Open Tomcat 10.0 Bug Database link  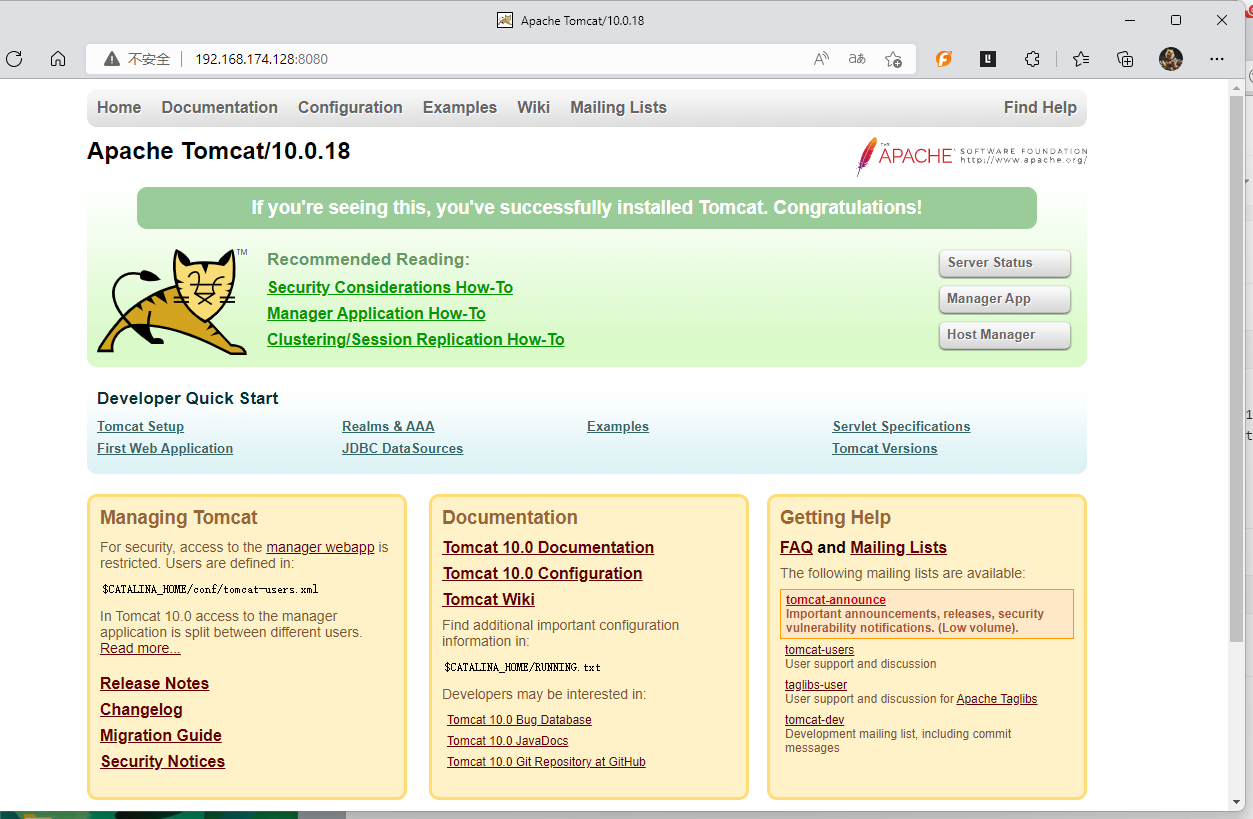519,720
